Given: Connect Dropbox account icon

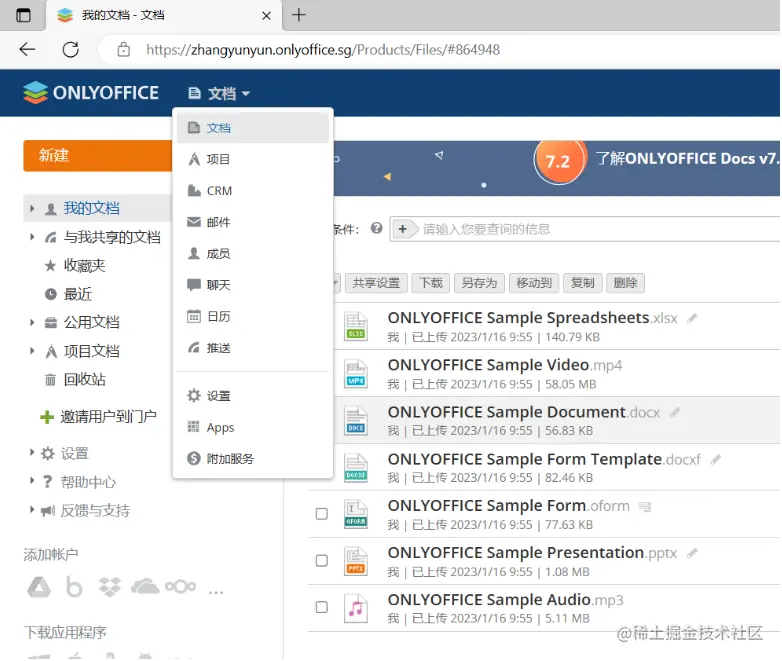Looking at the screenshot, I should [110, 587].
